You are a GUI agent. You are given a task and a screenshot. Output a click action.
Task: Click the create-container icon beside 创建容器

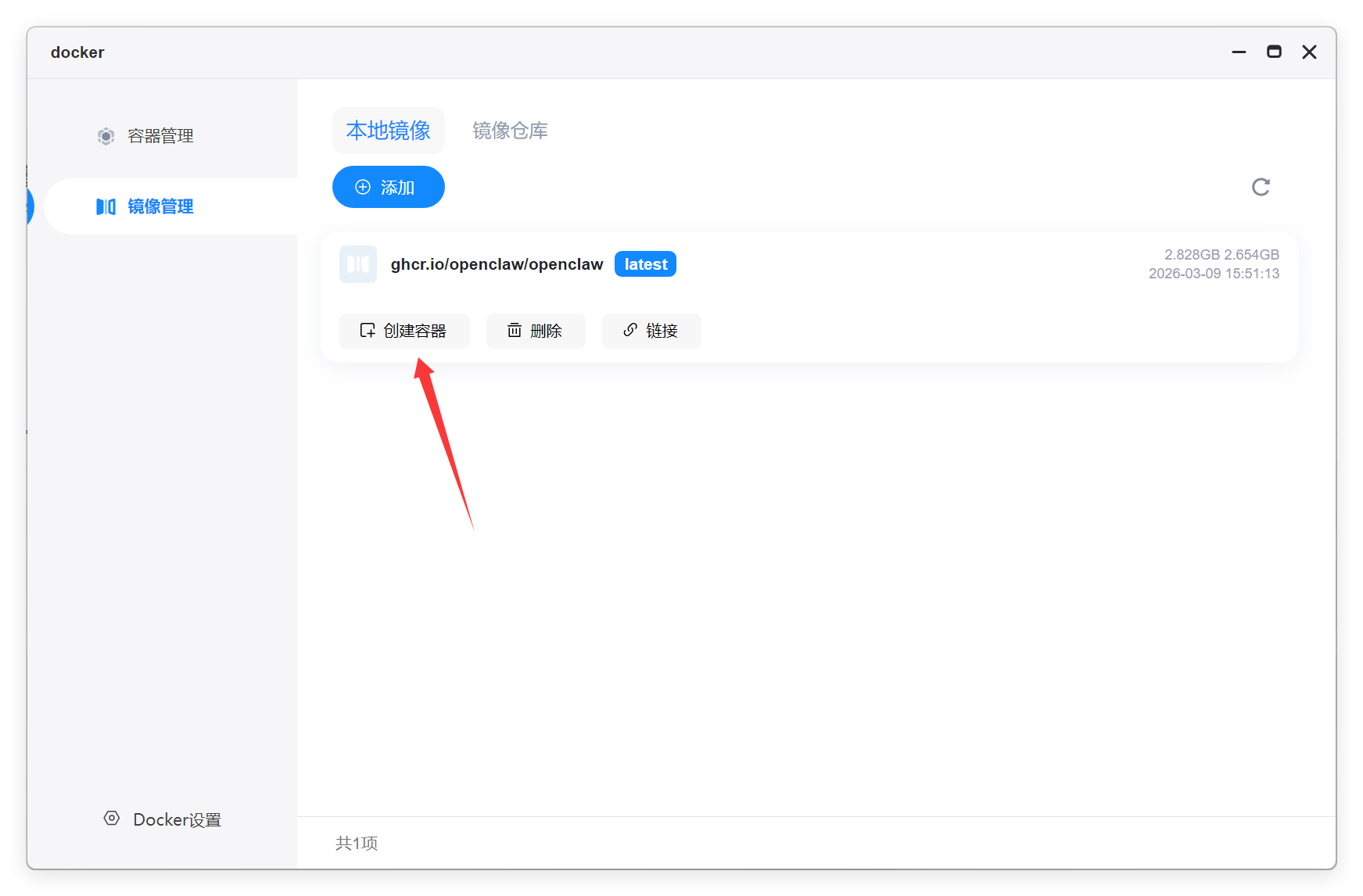(x=368, y=330)
